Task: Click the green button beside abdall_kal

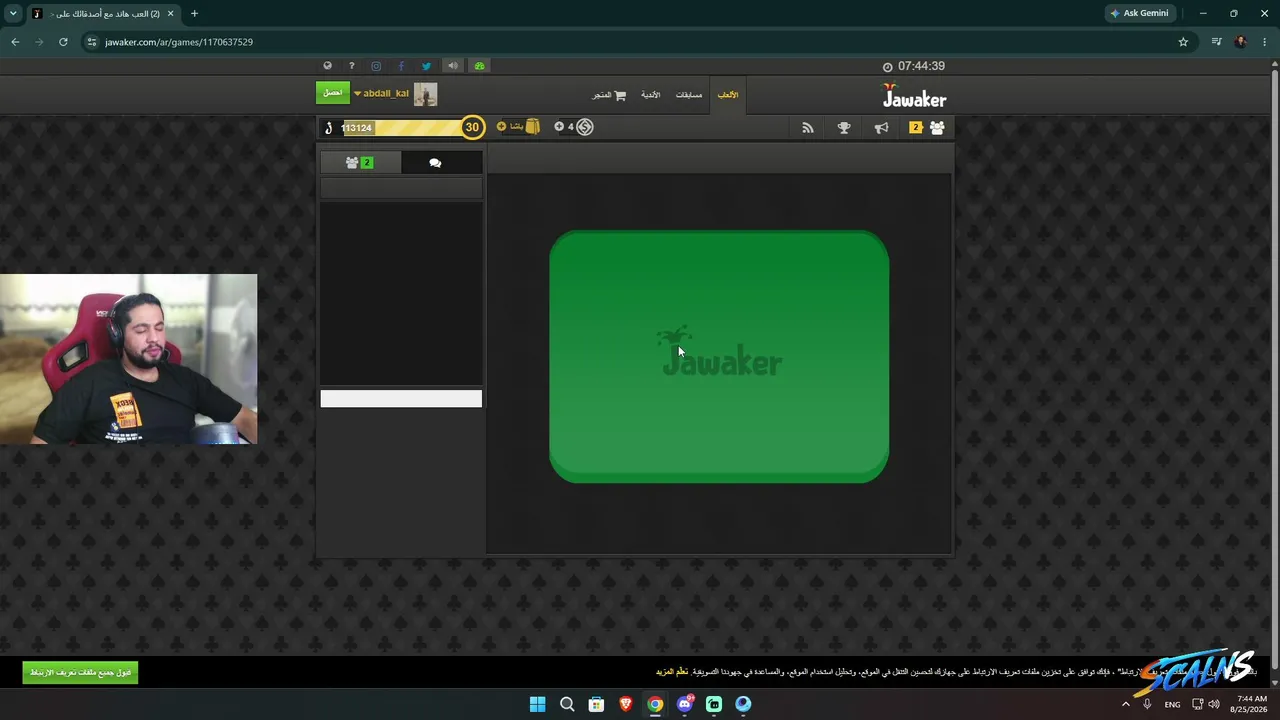Action: [x=333, y=93]
